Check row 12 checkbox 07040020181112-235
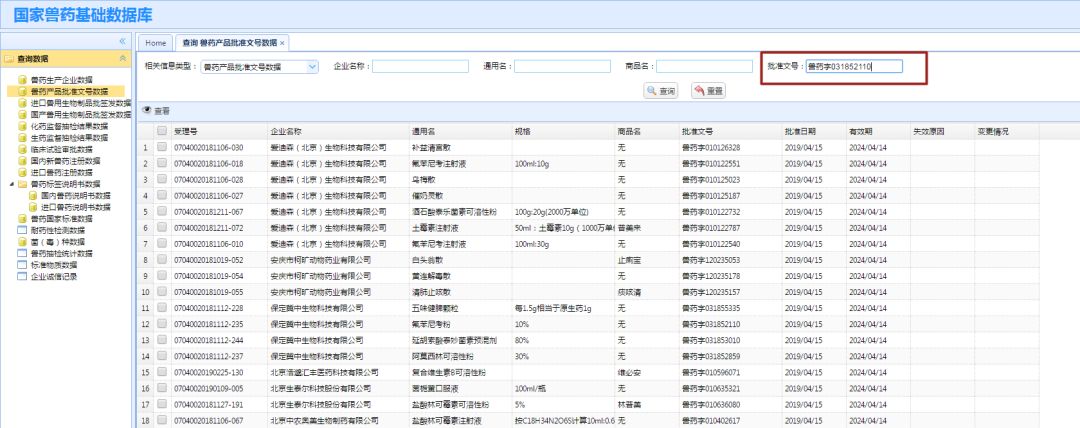This screenshot has width=1080, height=428. [x=162, y=324]
